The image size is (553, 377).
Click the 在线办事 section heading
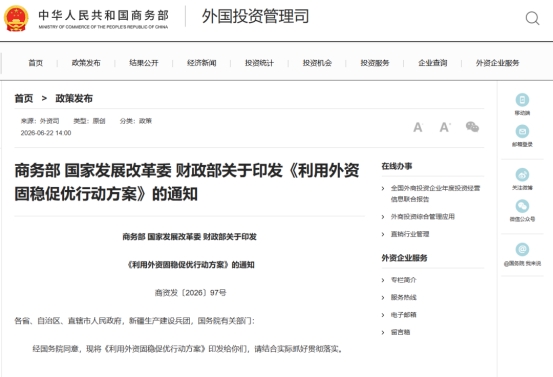click(397, 166)
